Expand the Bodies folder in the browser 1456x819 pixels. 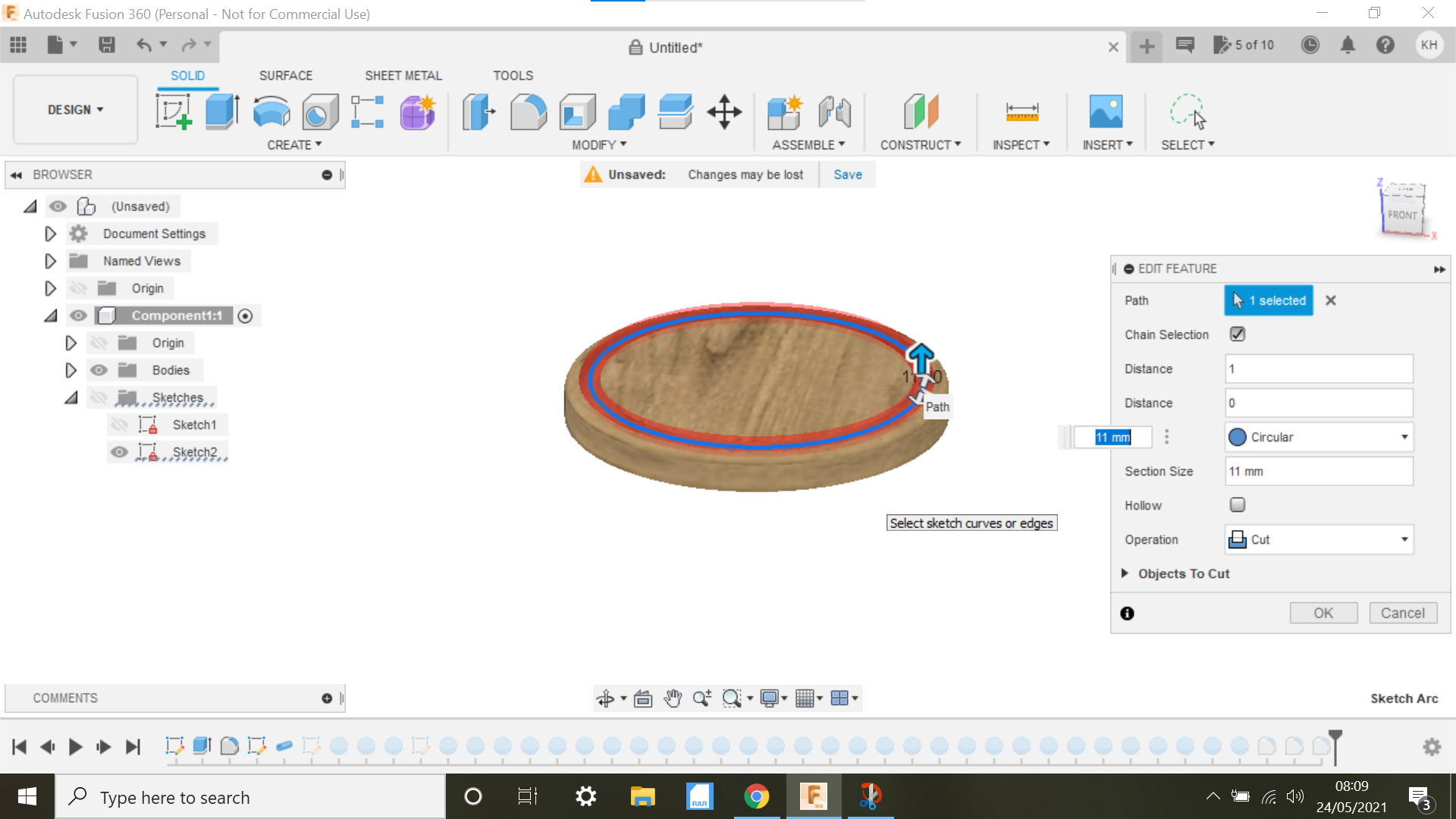71,370
